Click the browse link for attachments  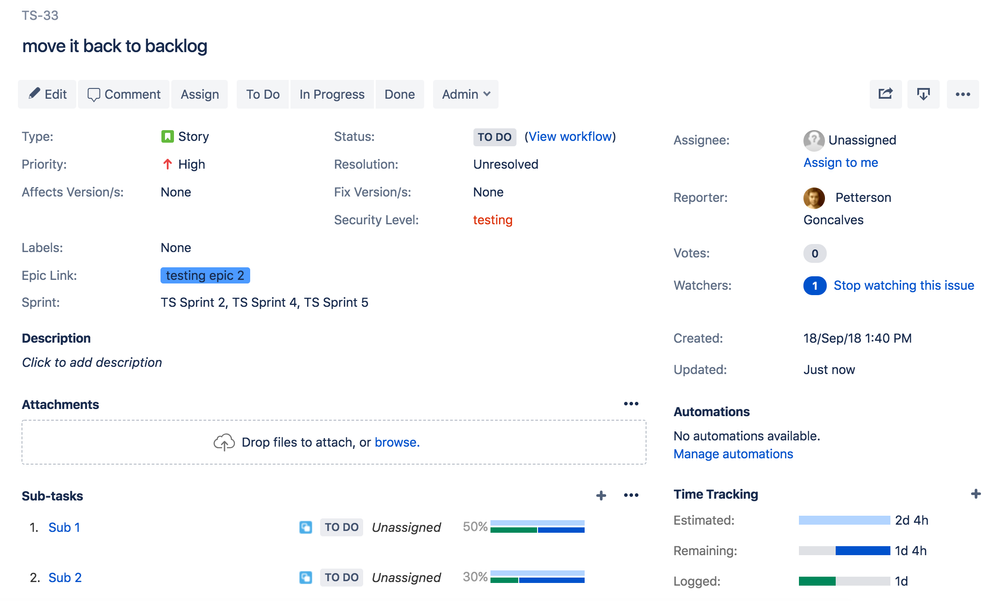click(x=397, y=442)
